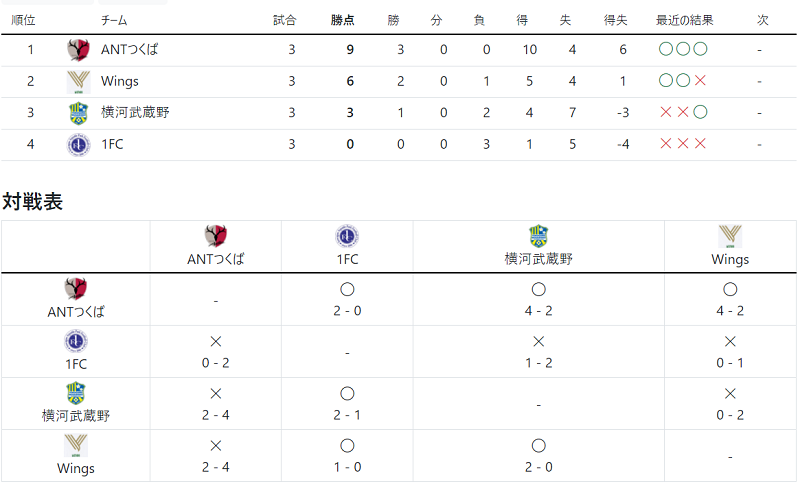Click 1FC emblem in match table column header
The height and width of the screenshot is (486, 800).
point(347,236)
